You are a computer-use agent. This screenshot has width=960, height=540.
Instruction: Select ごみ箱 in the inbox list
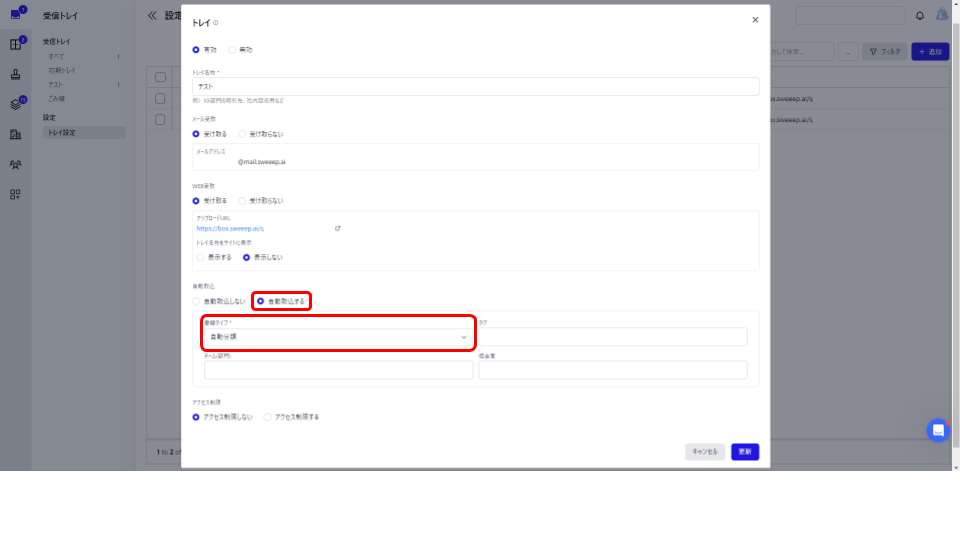pos(56,99)
